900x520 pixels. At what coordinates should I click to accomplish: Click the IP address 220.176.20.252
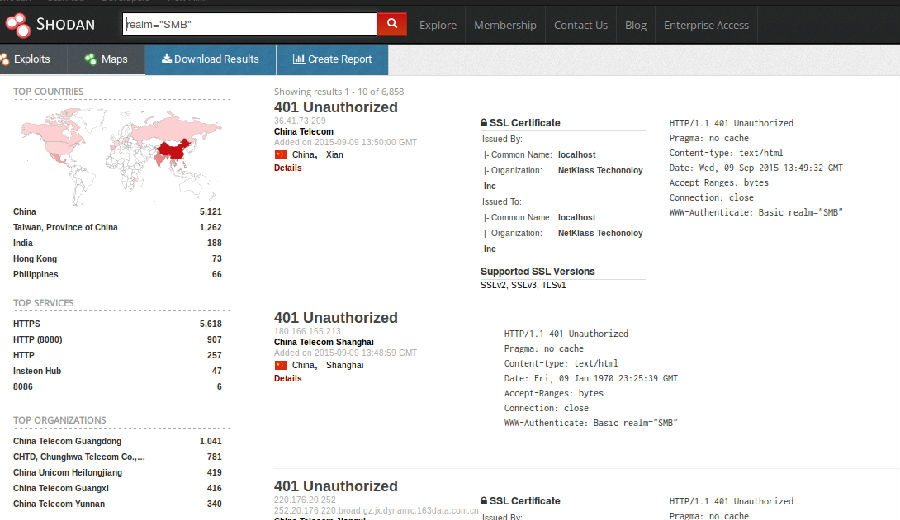(304, 500)
